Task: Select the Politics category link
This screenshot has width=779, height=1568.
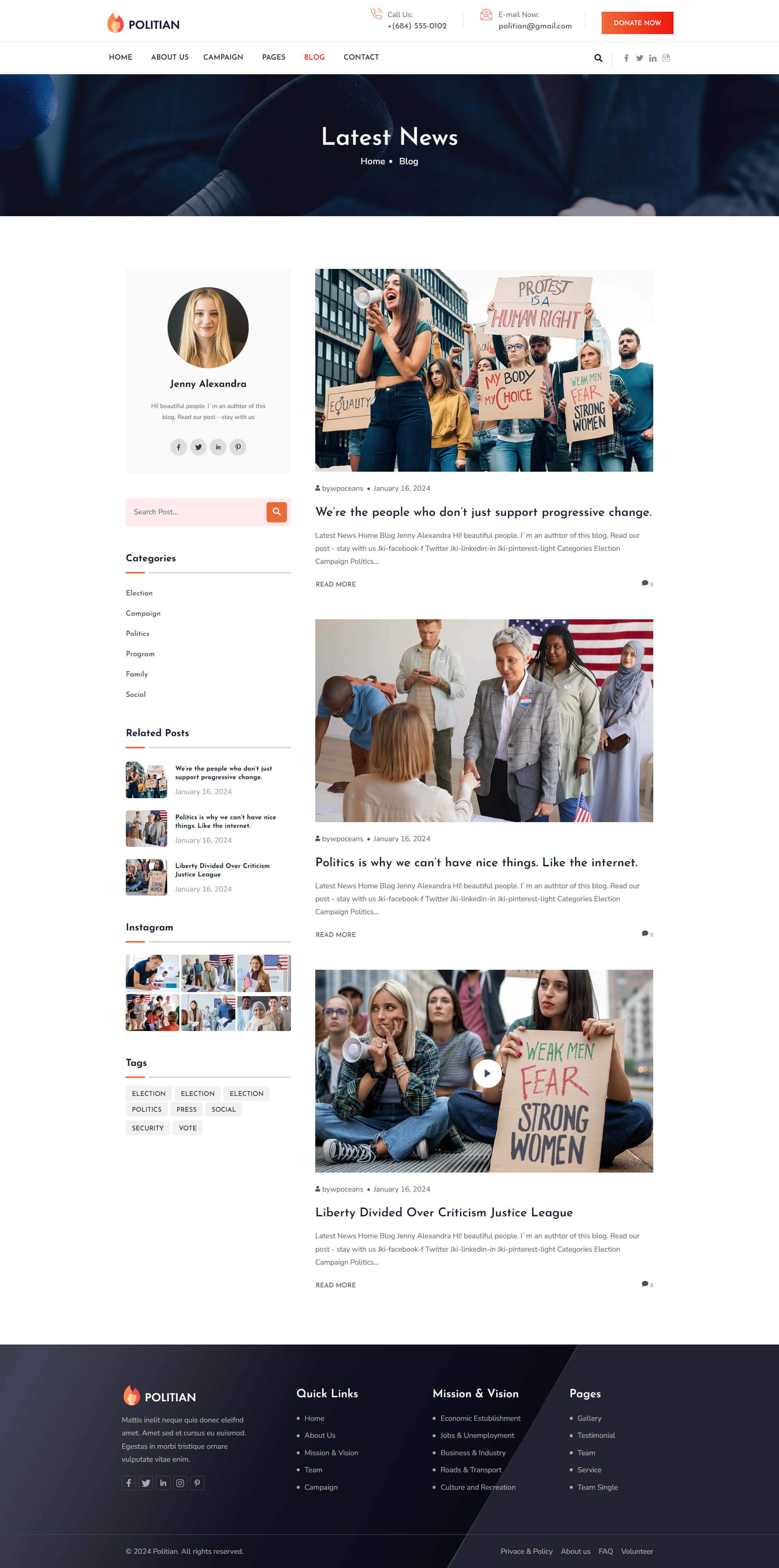Action: point(138,634)
